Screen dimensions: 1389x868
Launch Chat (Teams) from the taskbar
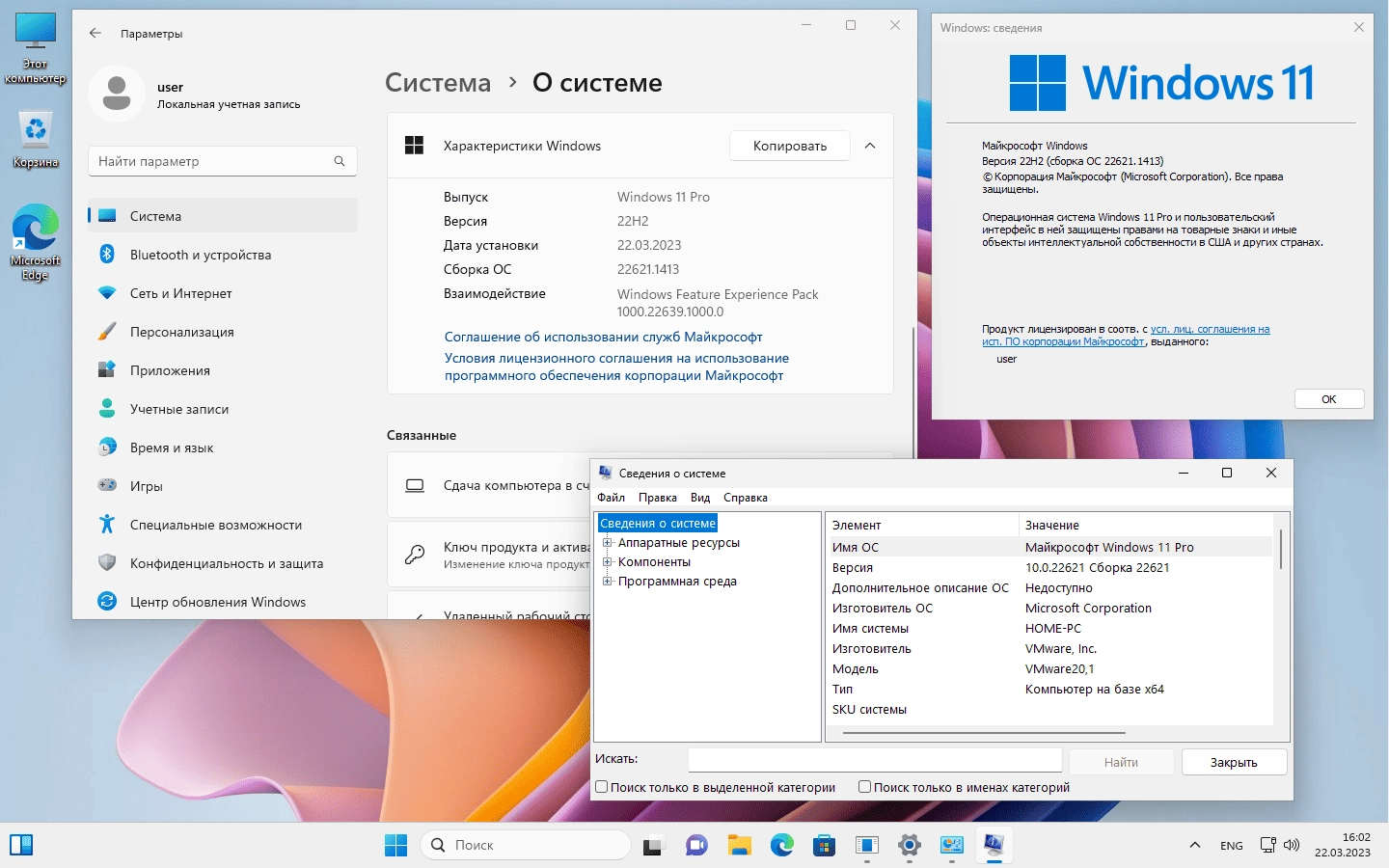696,846
